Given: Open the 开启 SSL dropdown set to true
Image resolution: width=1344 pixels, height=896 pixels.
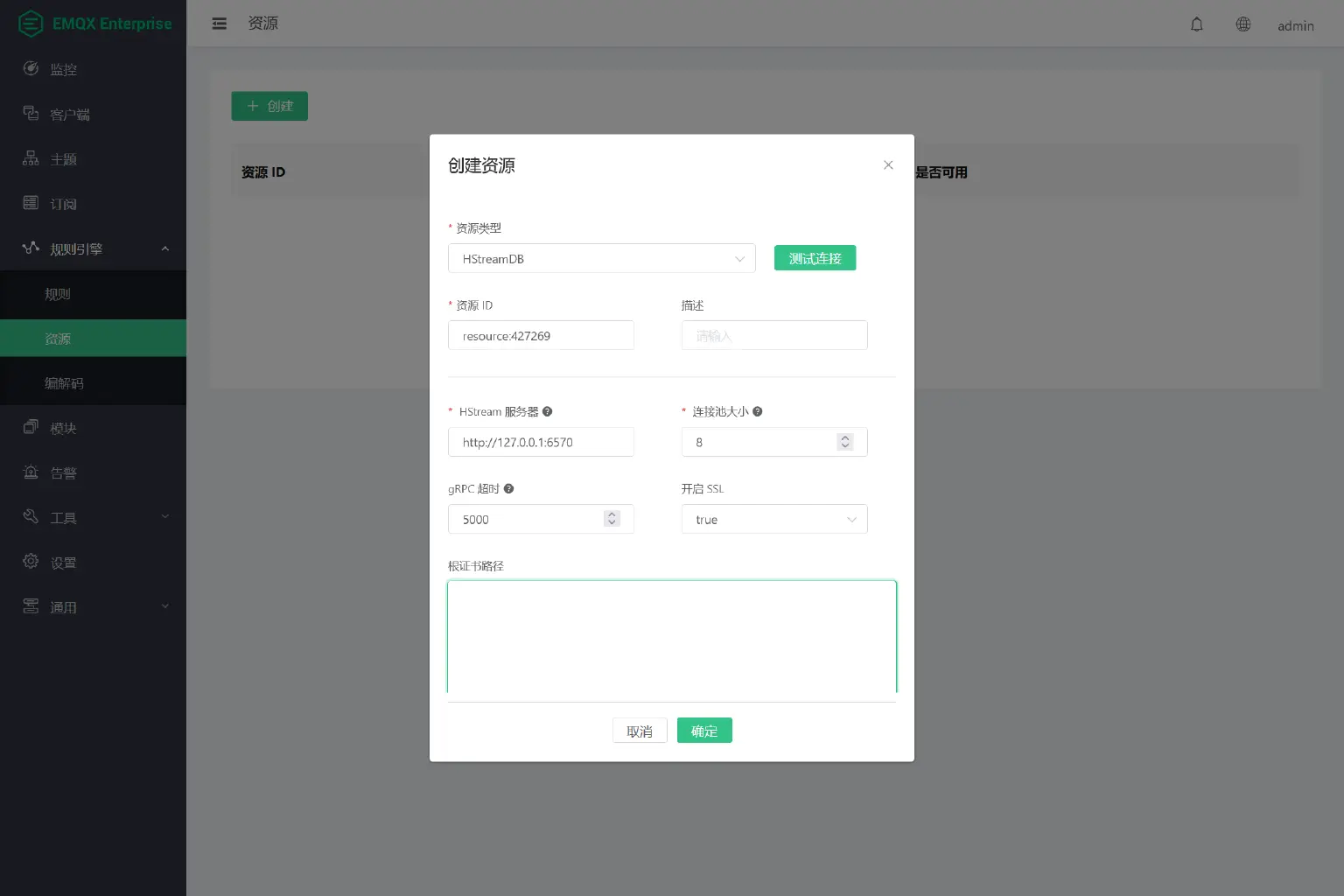Looking at the screenshot, I should pyautogui.click(x=773, y=519).
